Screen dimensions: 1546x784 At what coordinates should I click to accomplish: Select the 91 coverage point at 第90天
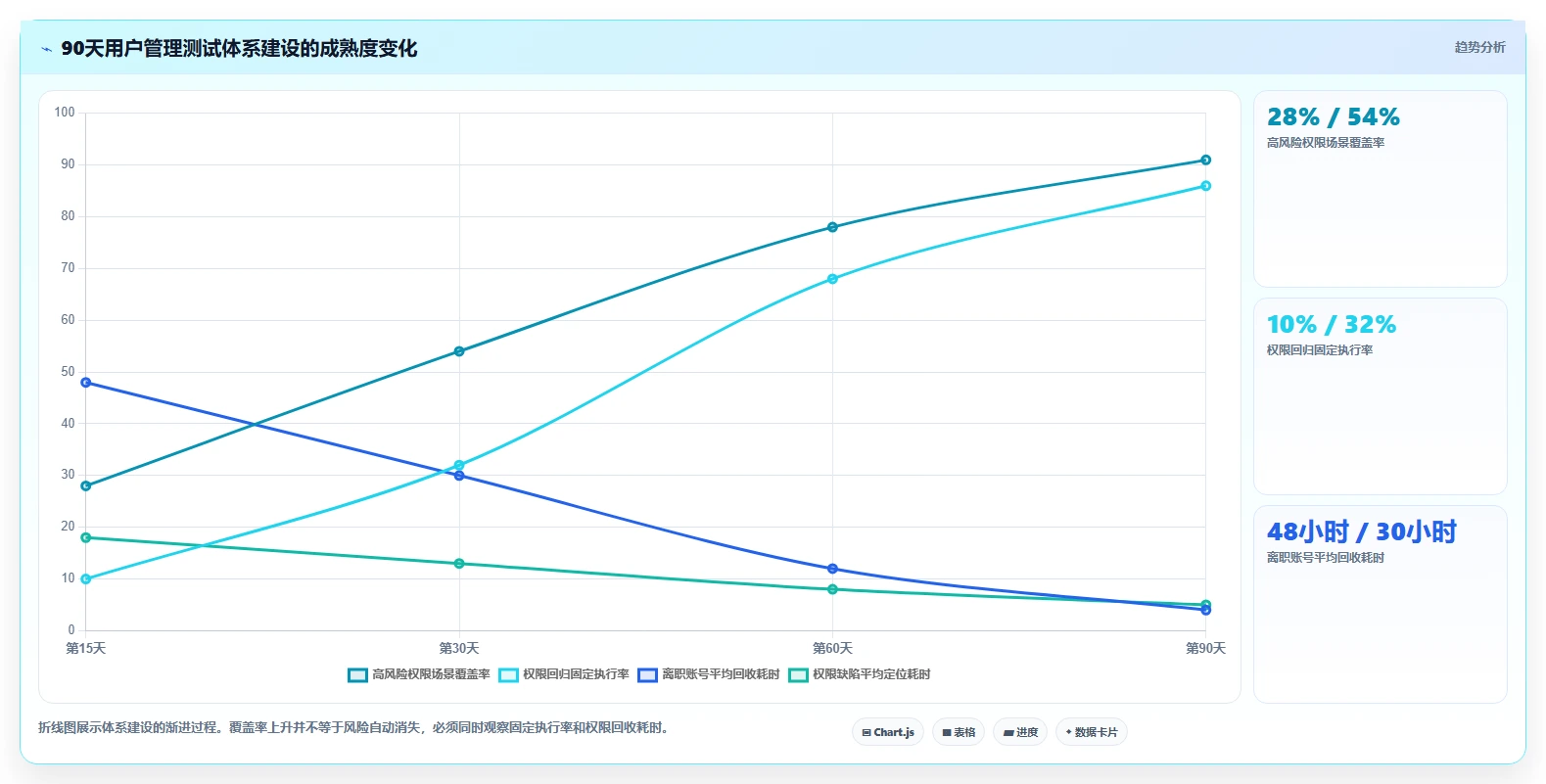[1205, 160]
